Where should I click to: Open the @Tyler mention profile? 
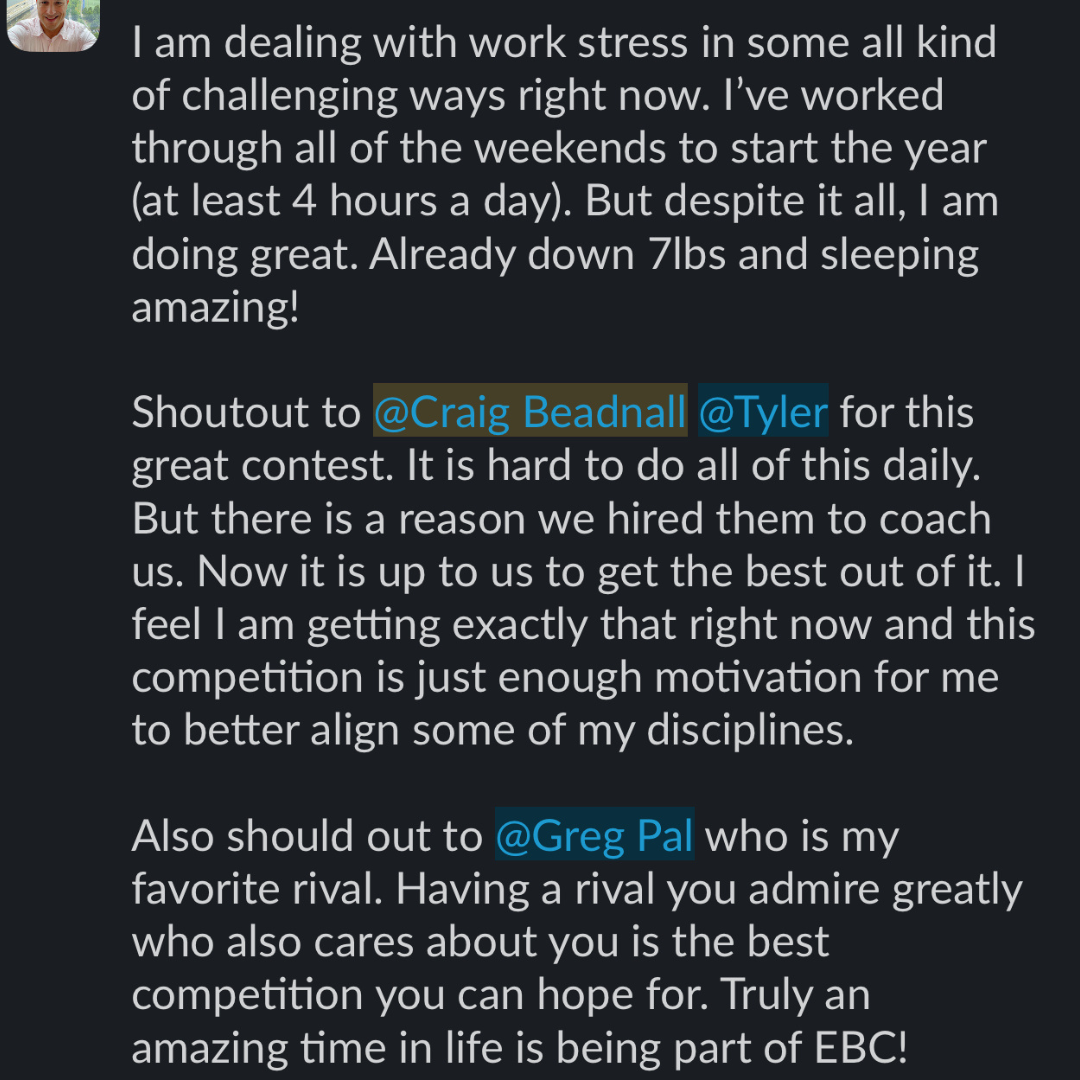click(x=763, y=413)
